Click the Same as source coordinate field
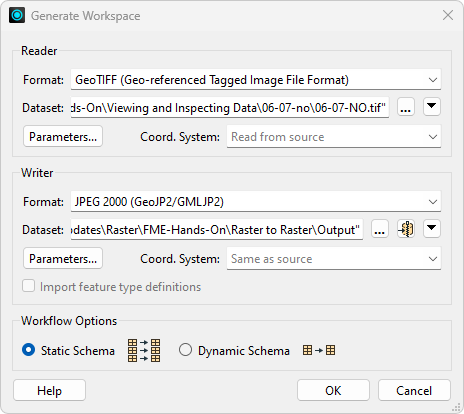 click(x=334, y=259)
